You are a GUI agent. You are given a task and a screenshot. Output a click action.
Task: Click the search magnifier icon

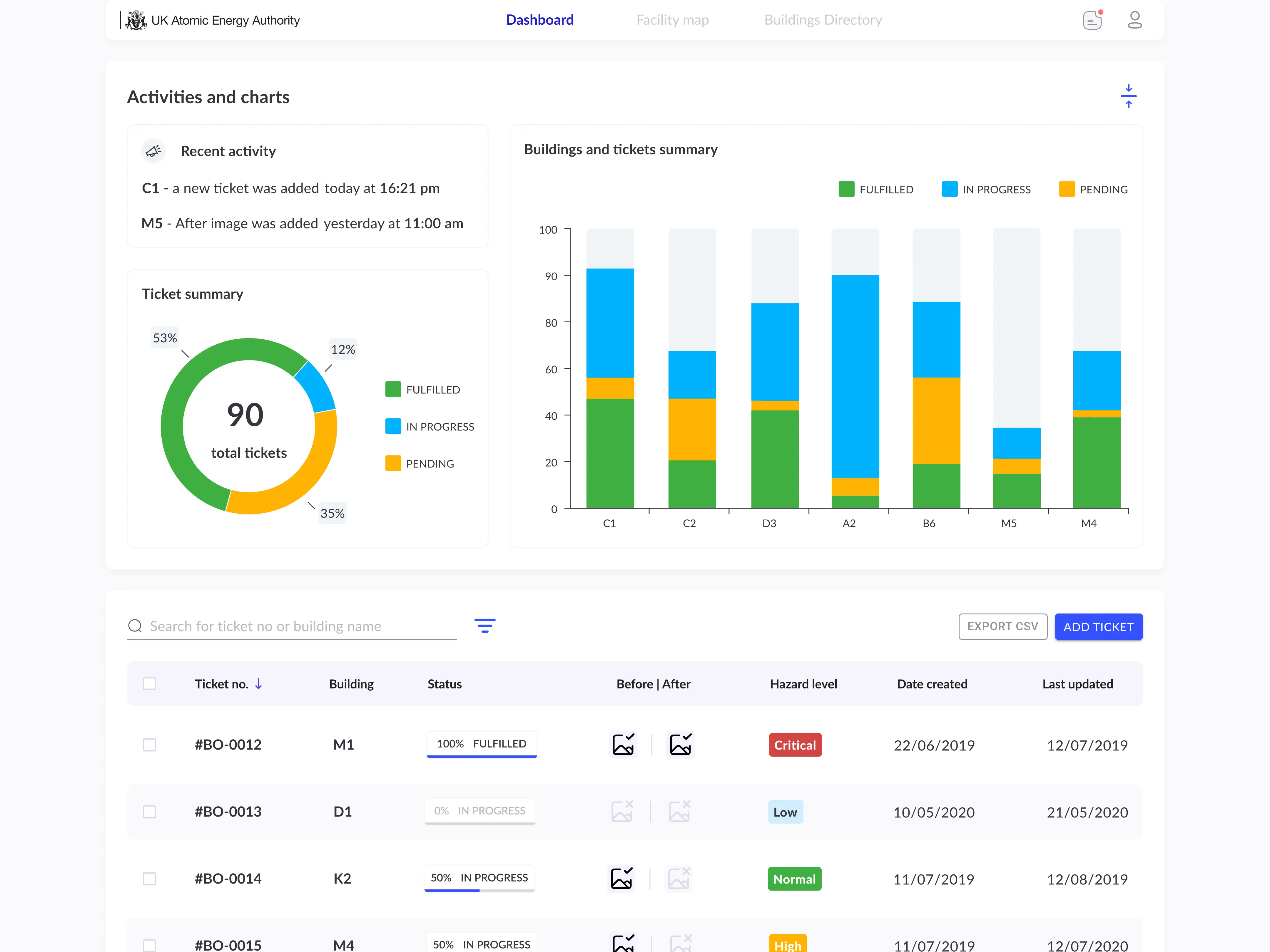(x=136, y=626)
